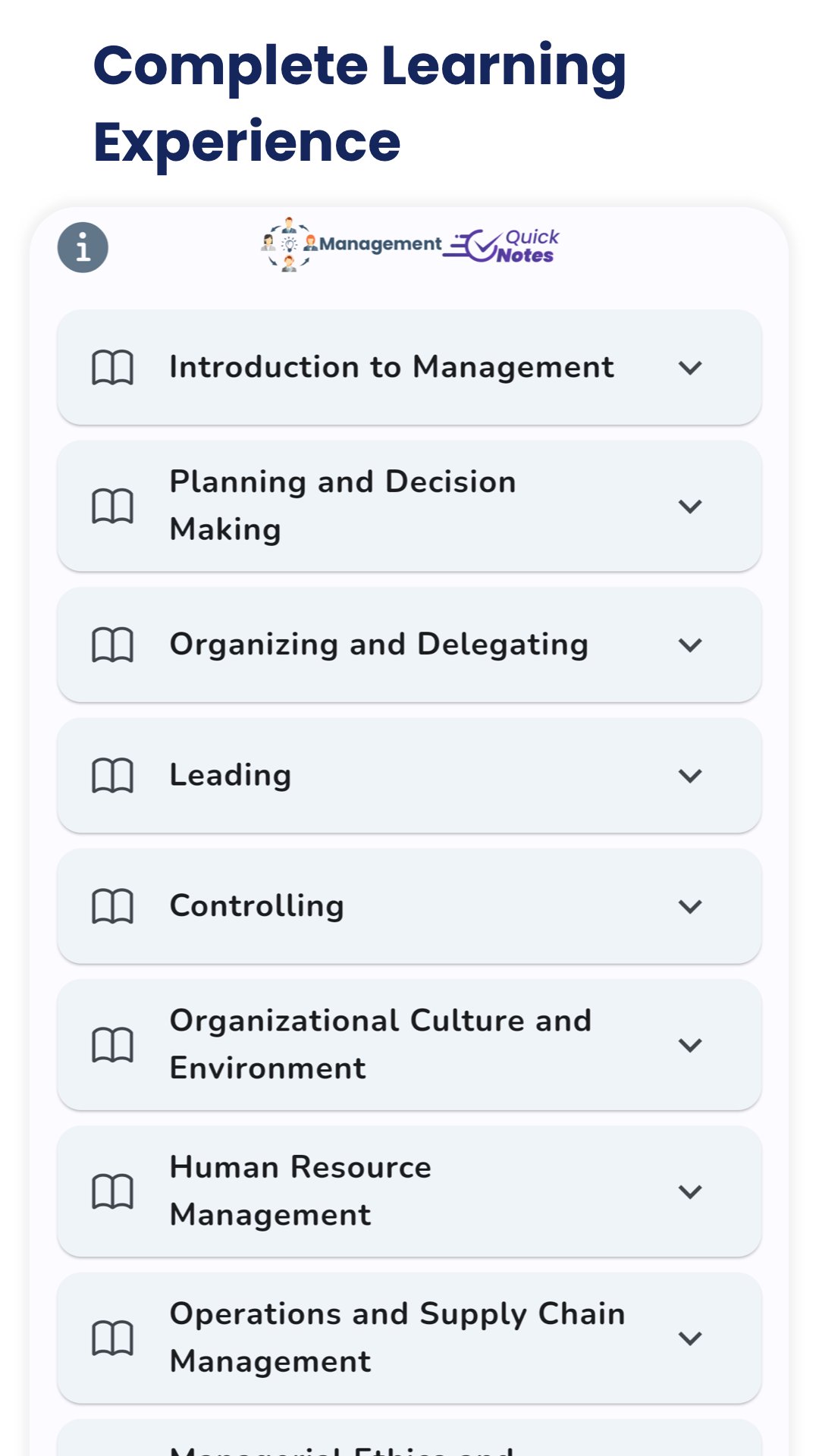Select the book icon next to Human Resource Management

pyautogui.click(x=112, y=1191)
